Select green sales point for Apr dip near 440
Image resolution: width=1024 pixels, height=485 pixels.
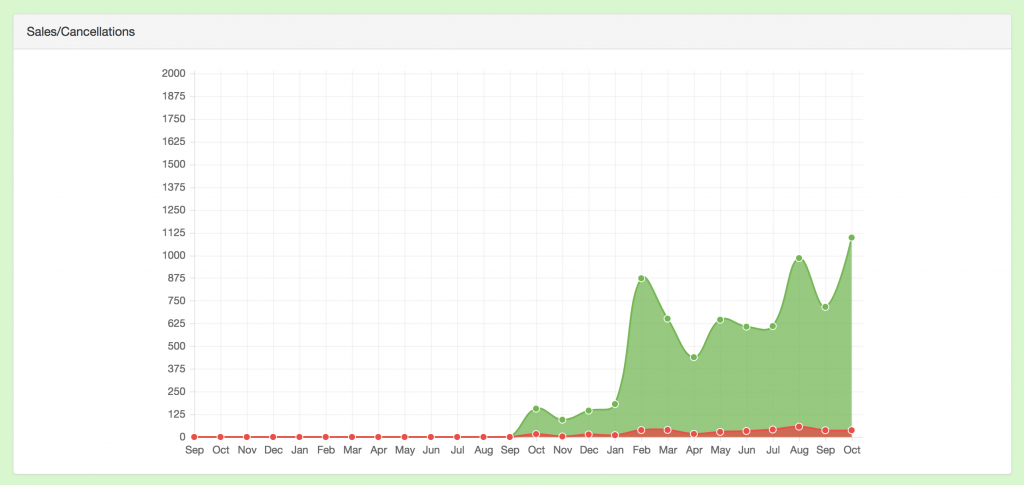point(694,357)
